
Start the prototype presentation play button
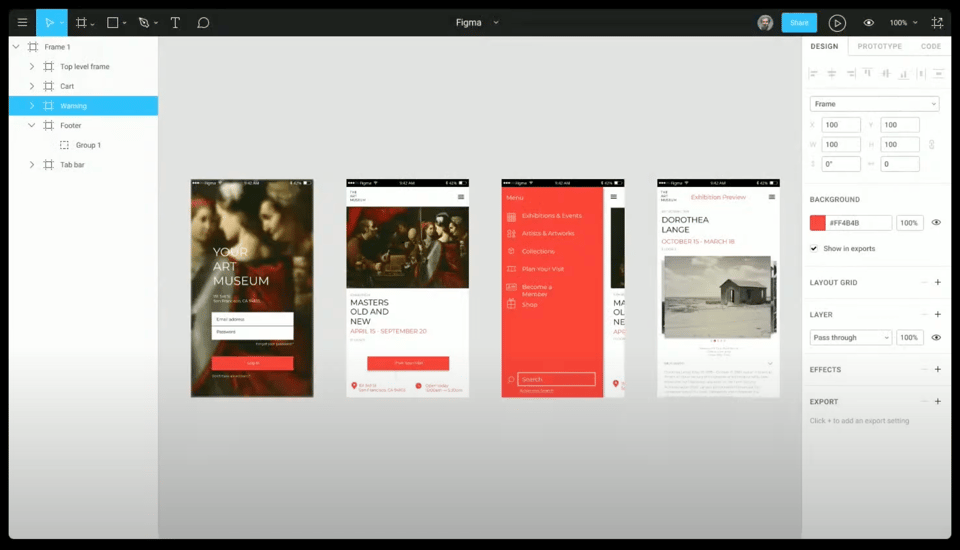[x=837, y=23]
